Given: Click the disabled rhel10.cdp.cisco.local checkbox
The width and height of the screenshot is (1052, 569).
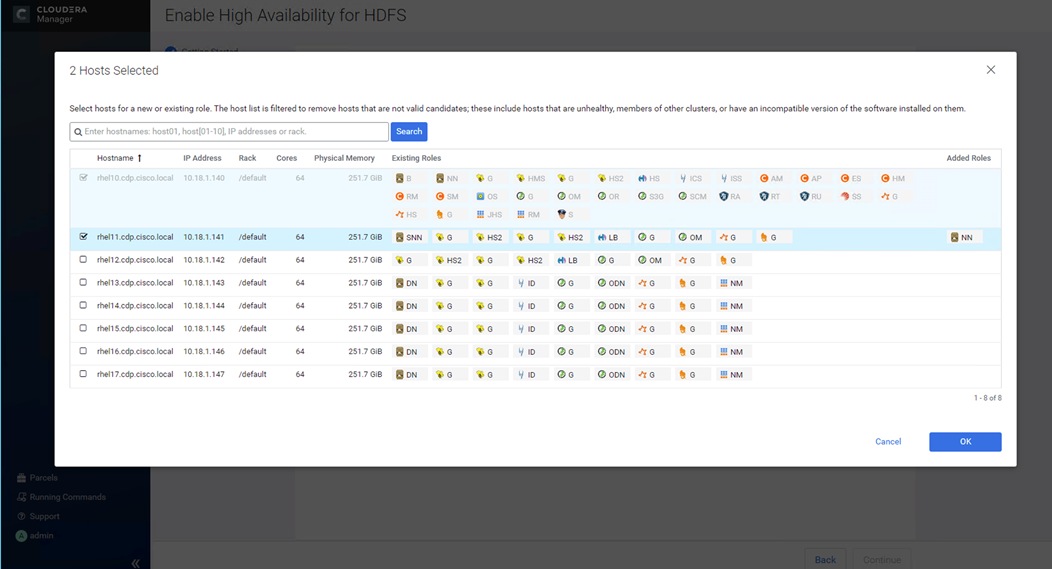Looking at the screenshot, I should tap(83, 178).
